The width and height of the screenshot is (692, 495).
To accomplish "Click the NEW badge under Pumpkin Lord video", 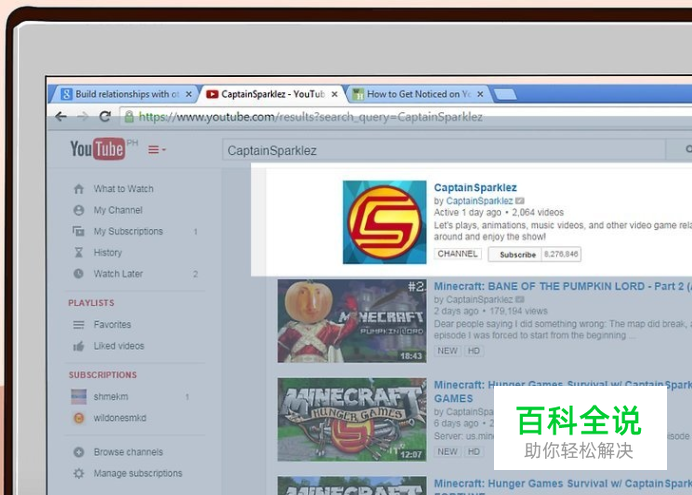I will tap(447, 351).
